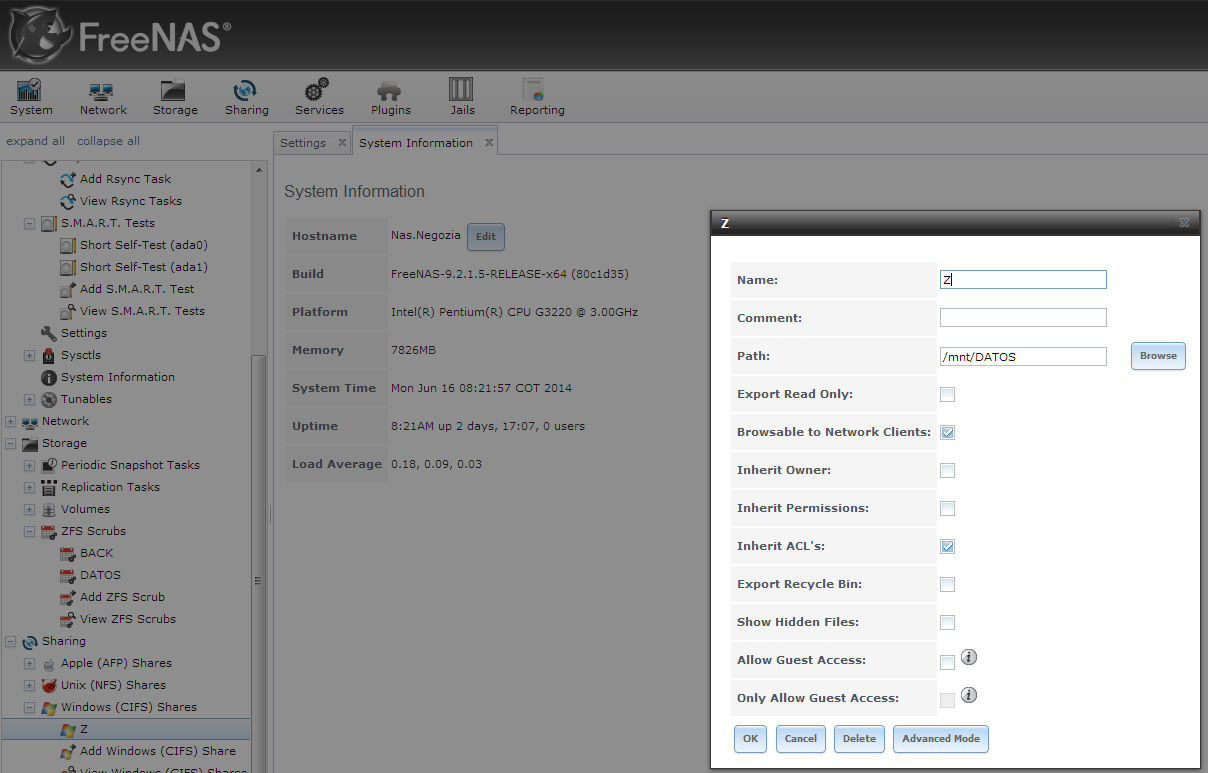Click Cancel in the Z dialog
Viewport: 1208px width, 773px height.
coord(801,739)
